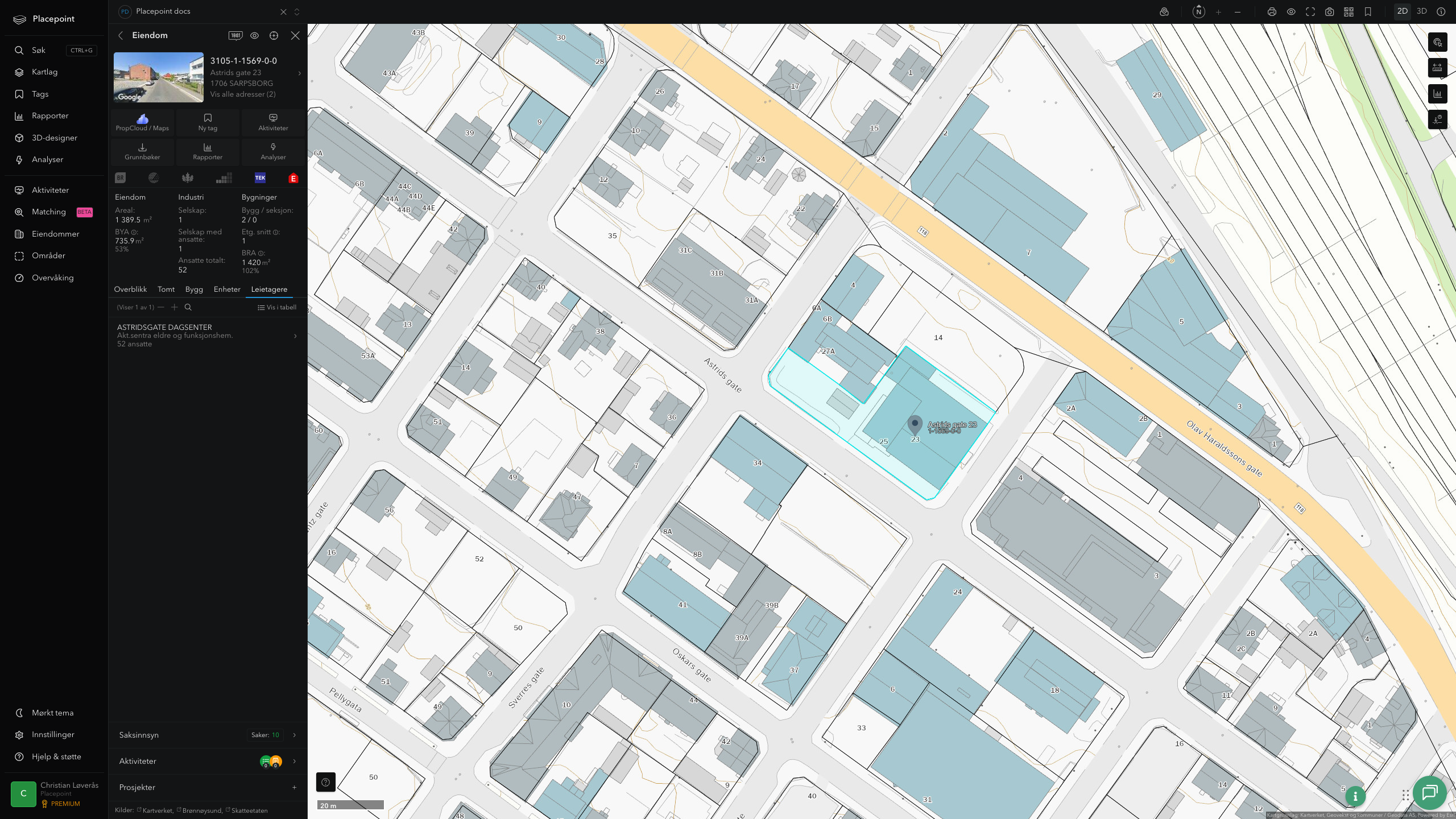Expand ASTRIDSGATE DAGSENTER tenant row
Screen dimensions: 1456x819
[208, 336]
